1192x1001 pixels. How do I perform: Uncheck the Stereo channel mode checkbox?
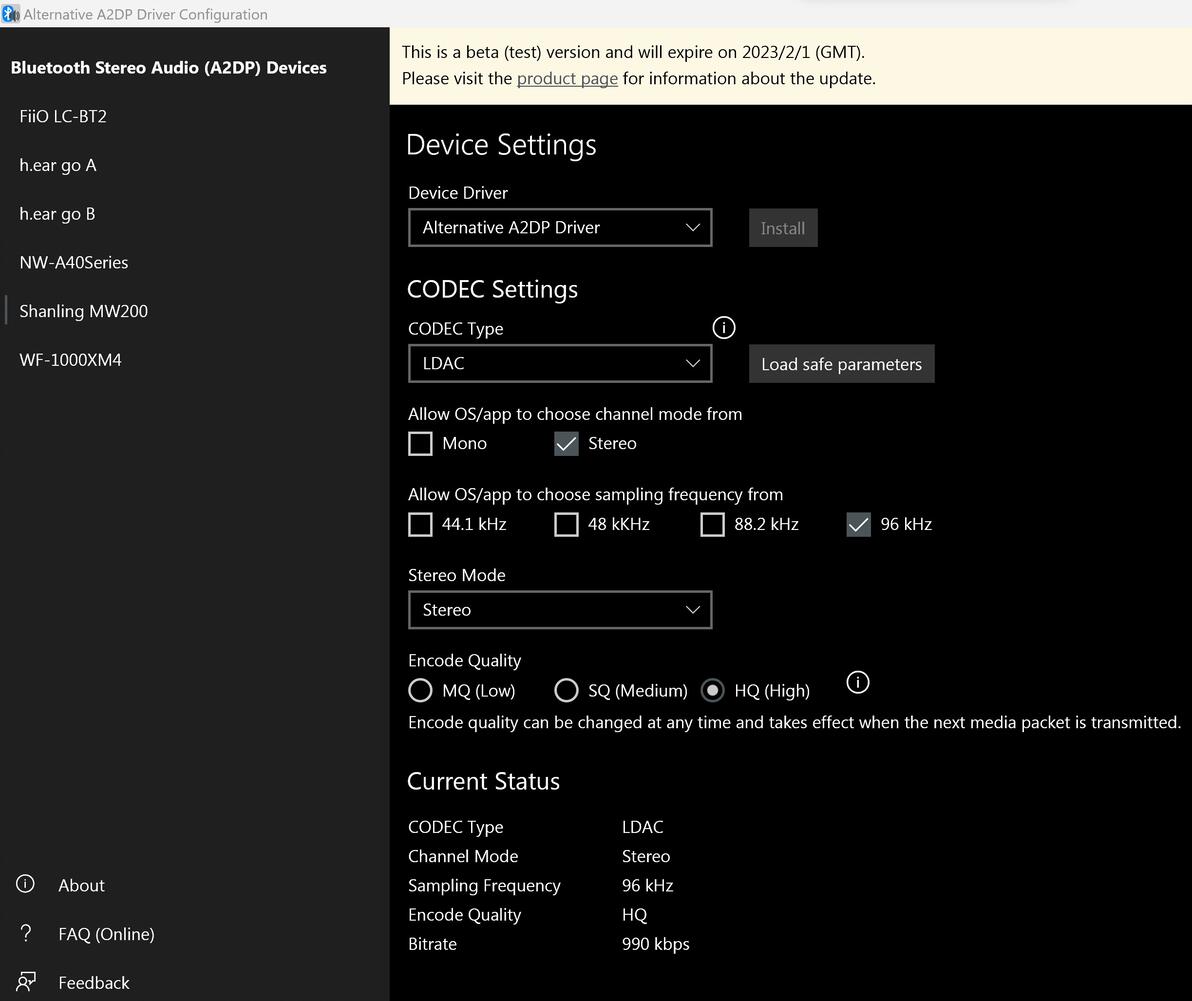567,443
